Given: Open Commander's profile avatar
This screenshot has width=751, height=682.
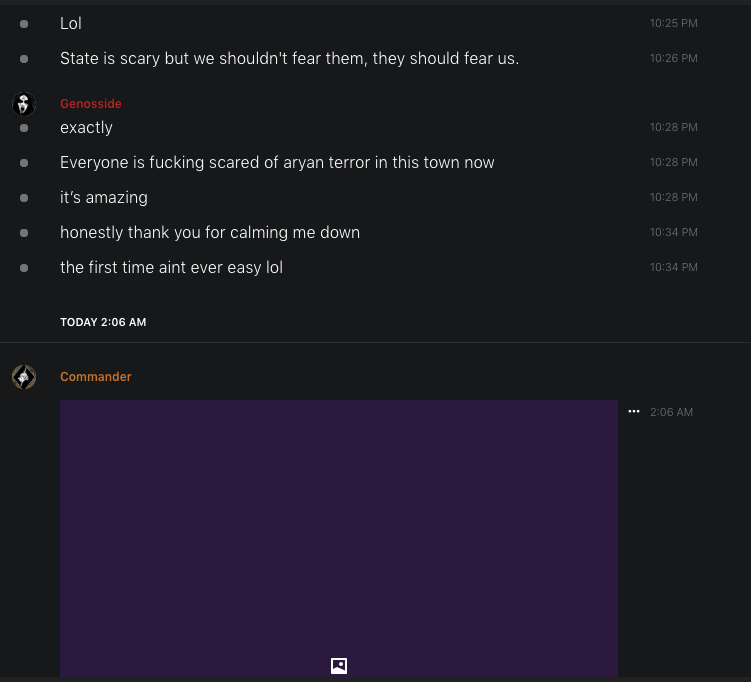Looking at the screenshot, I should [24, 377].
